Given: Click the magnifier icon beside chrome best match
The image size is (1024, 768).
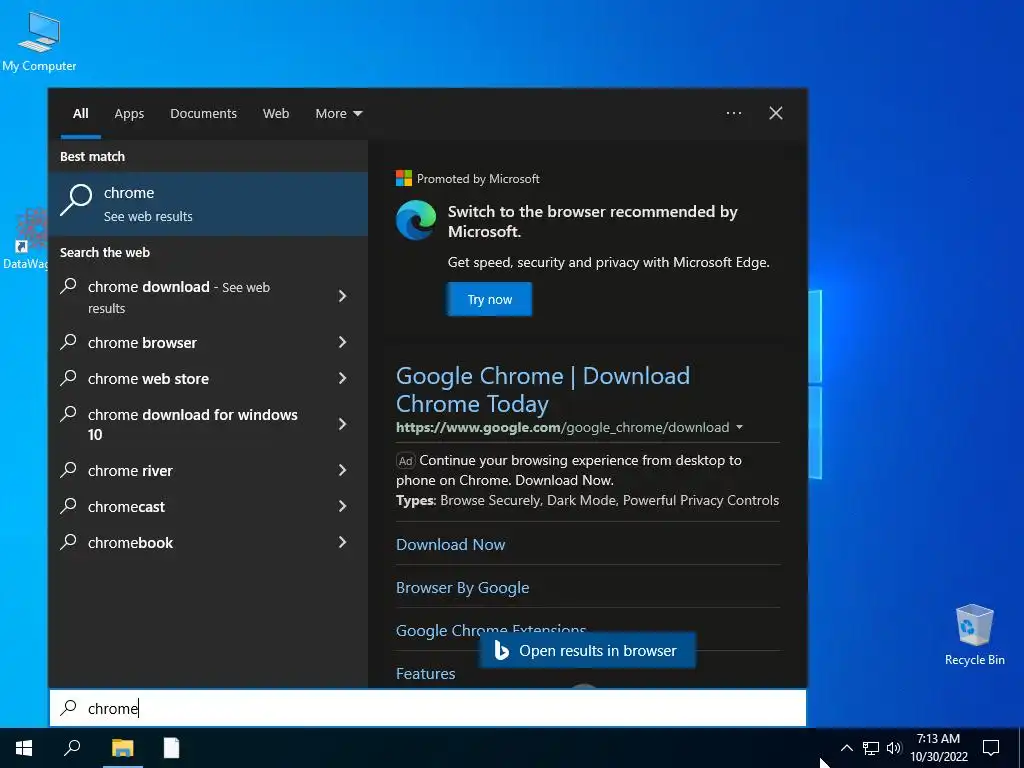Looking at the screenshot, I should coord(76,200).
